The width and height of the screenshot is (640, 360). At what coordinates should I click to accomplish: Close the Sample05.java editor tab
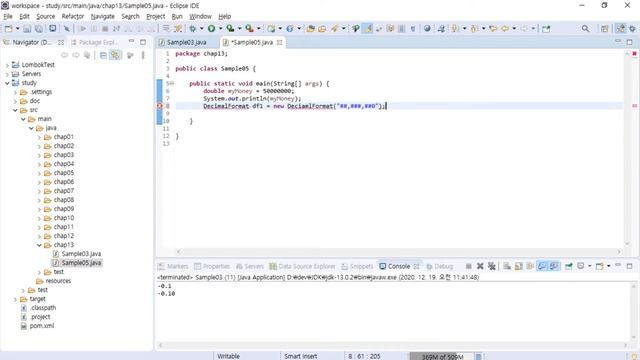click(x=280, y=42)
